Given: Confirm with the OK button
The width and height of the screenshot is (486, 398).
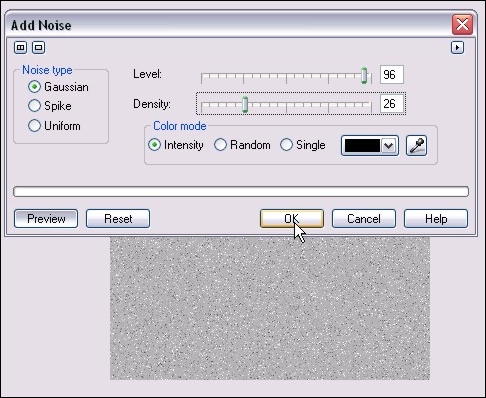Looking at the screenshot, I should coord(292,219).
